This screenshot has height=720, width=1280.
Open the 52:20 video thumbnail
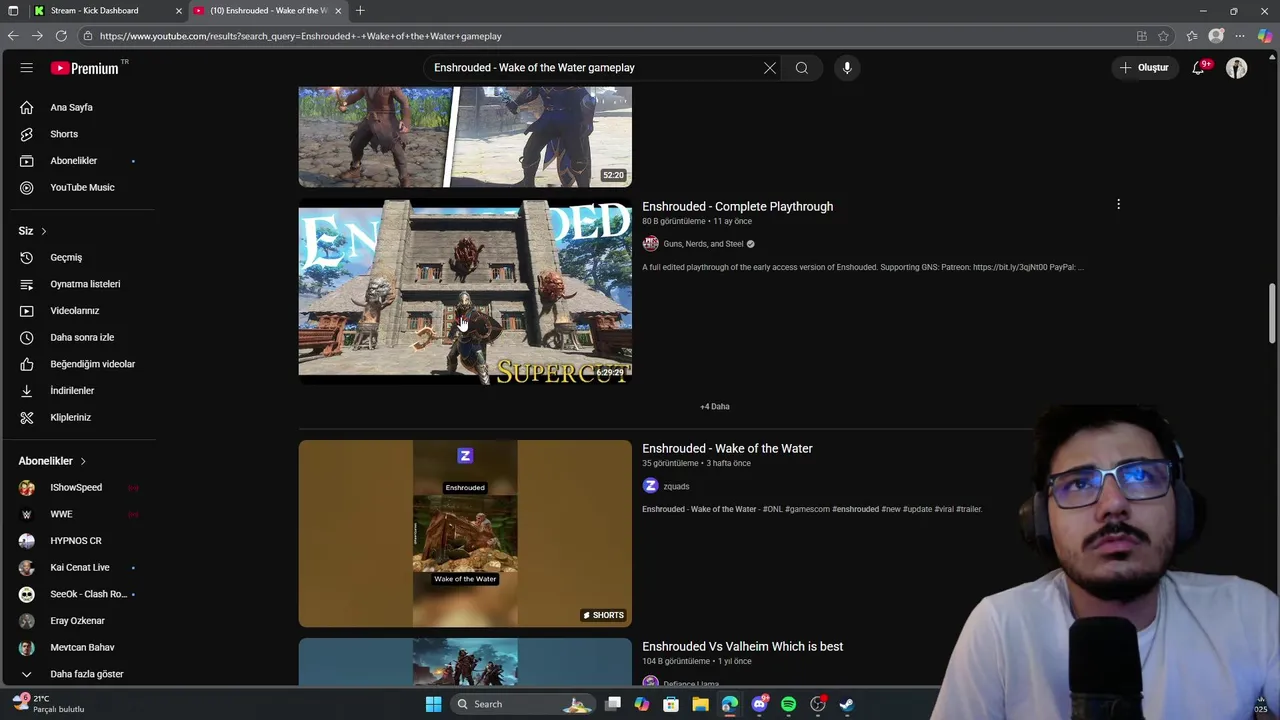(x=465, y=136)
